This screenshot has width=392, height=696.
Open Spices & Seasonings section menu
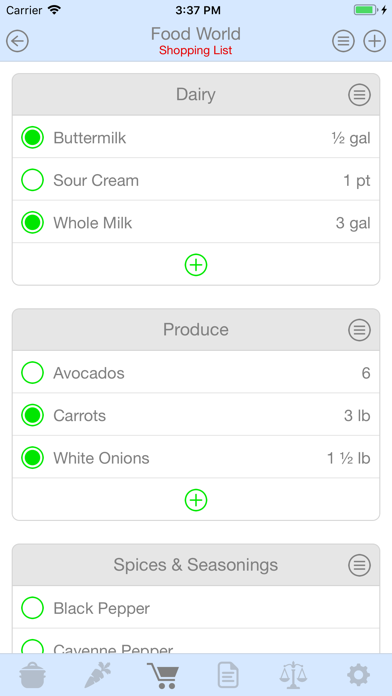pyautogui.click(x=359, y=565)
